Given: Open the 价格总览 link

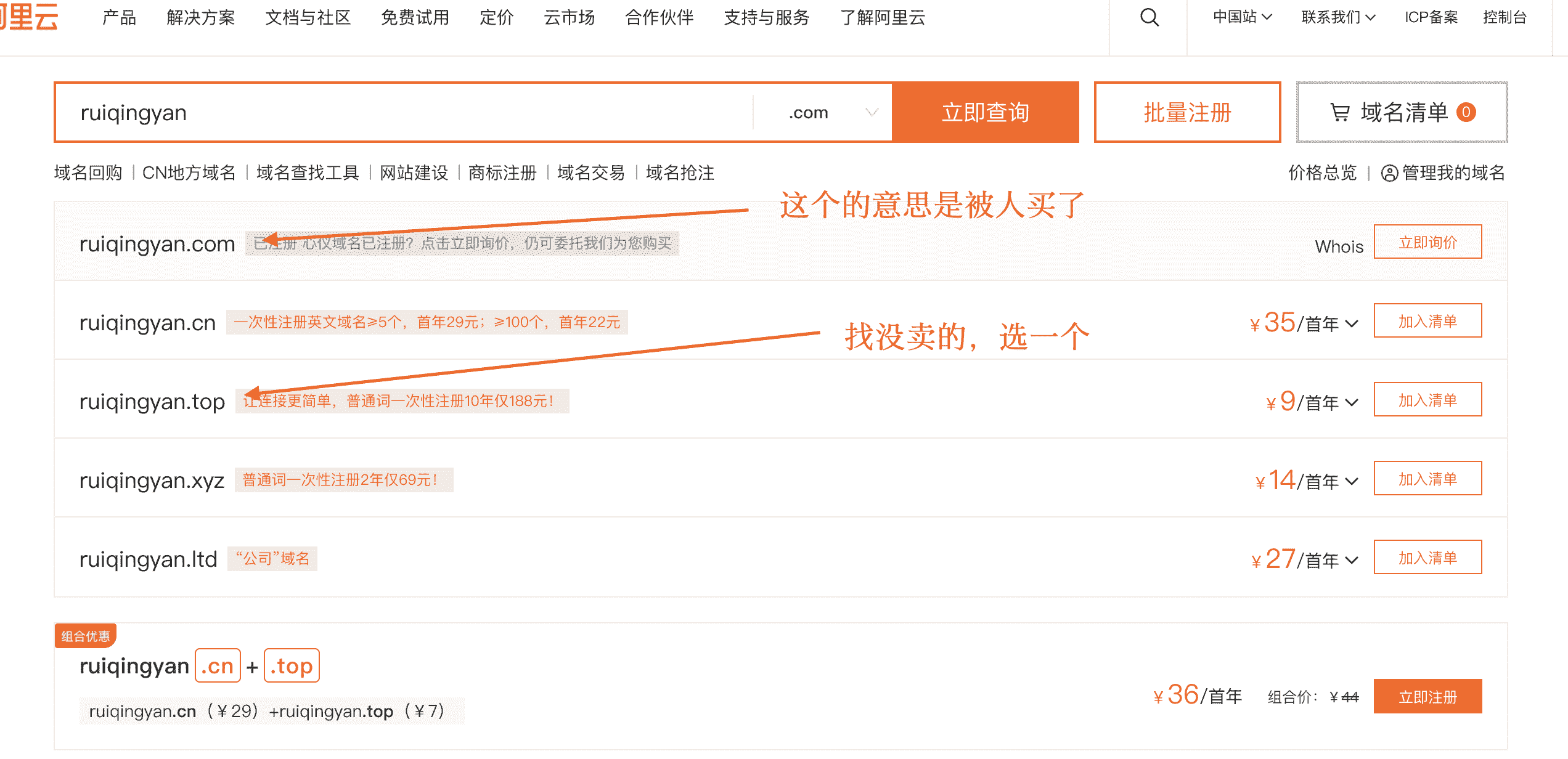Looking at the screenshot, I should point(1323,172).
